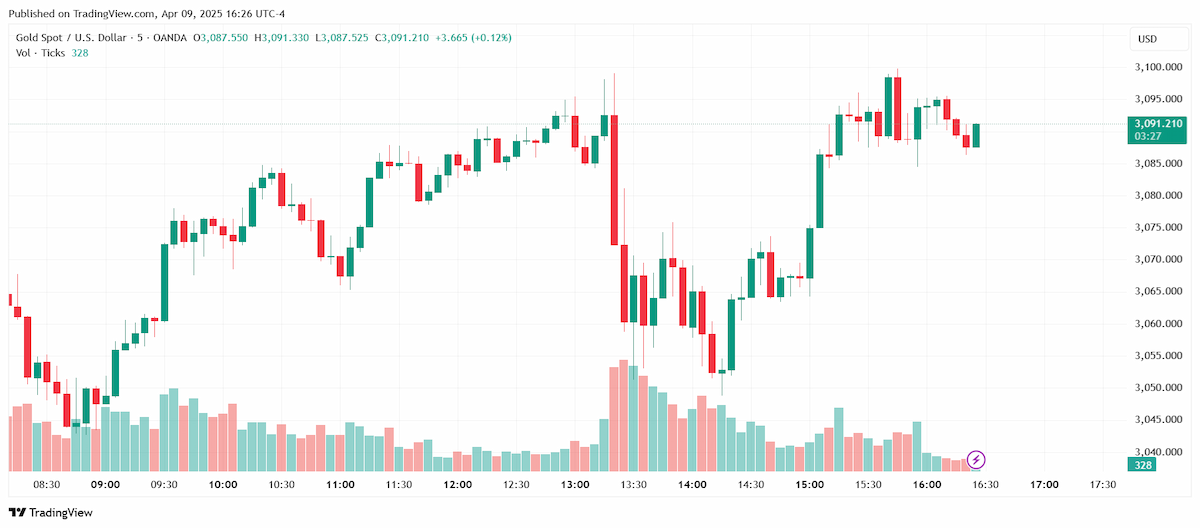
Task: Click the 16:00 time axis label
Action: [x=927, y=484]
